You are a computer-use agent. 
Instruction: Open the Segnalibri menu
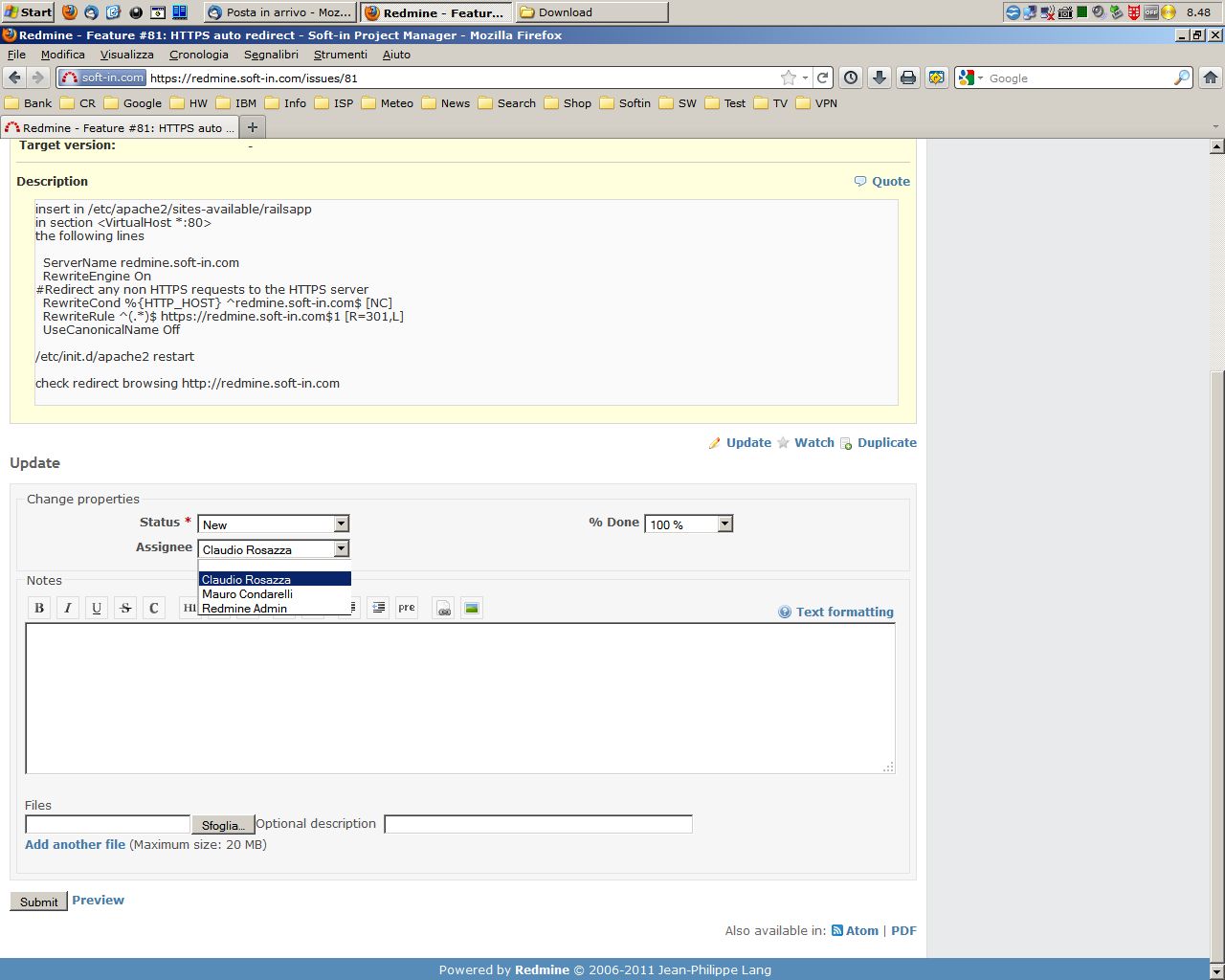[x=271, y=55]
